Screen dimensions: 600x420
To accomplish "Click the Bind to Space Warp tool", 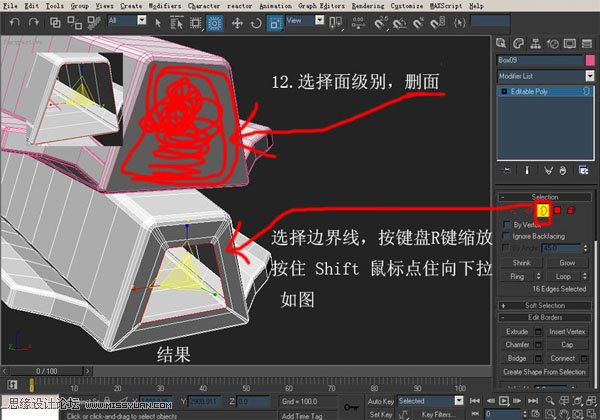I will 93,23.
